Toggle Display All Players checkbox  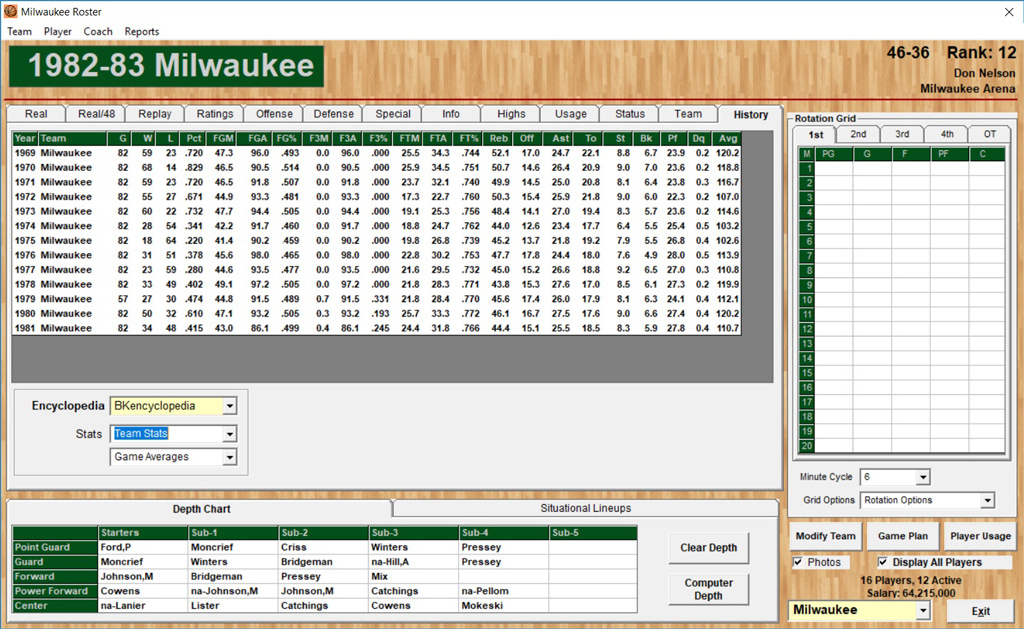(x=883, y=562)
